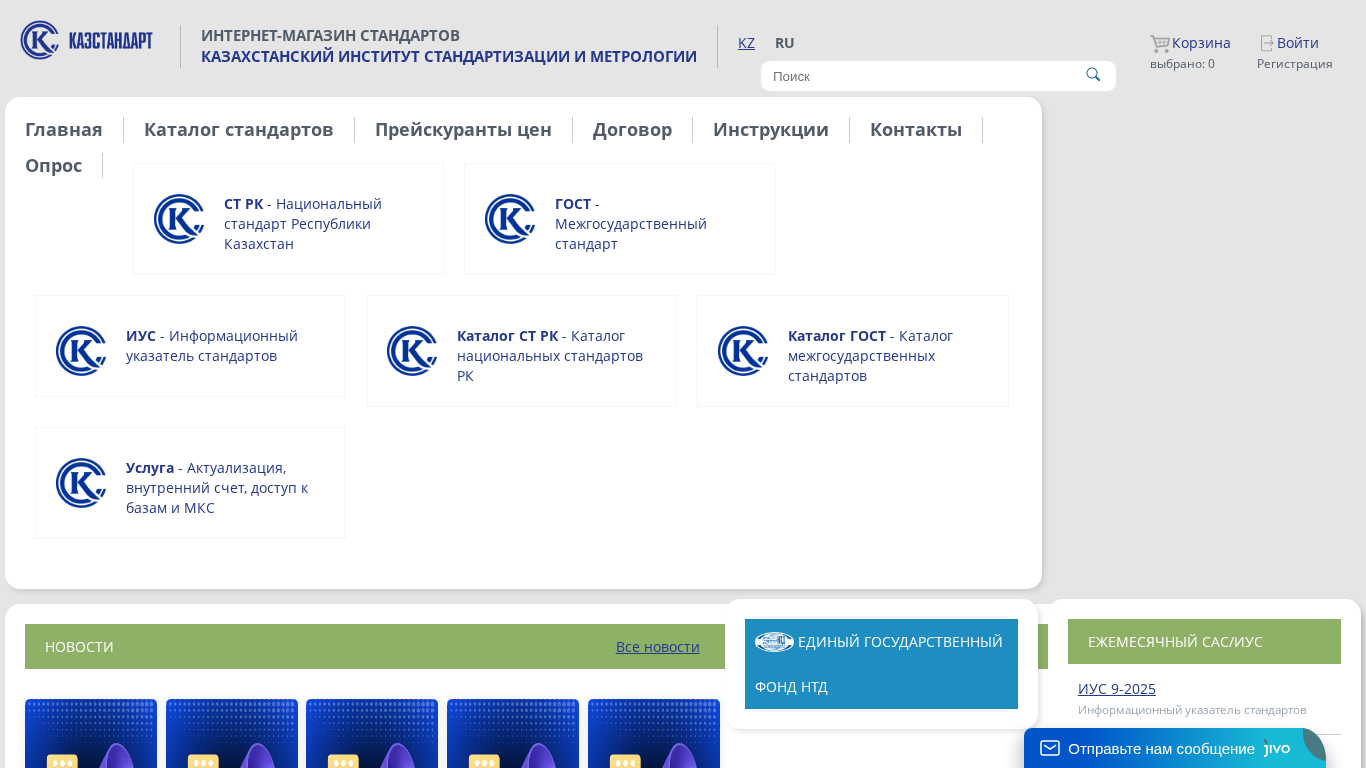The width and height of the screenshot is (1366, 768).
Task: Open the ИУС 9-2025 link
Action: (1116, 689)
